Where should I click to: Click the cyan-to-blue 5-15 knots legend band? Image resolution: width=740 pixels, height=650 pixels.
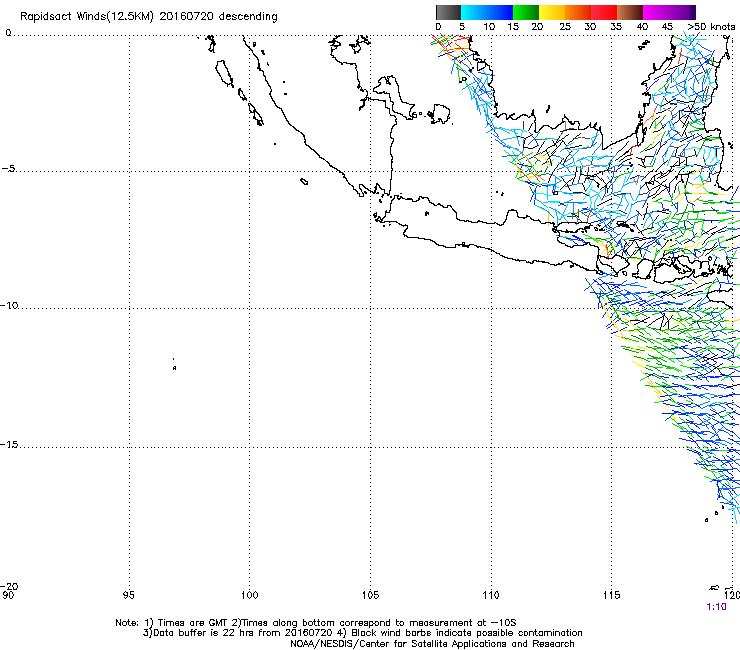(487, 12)
